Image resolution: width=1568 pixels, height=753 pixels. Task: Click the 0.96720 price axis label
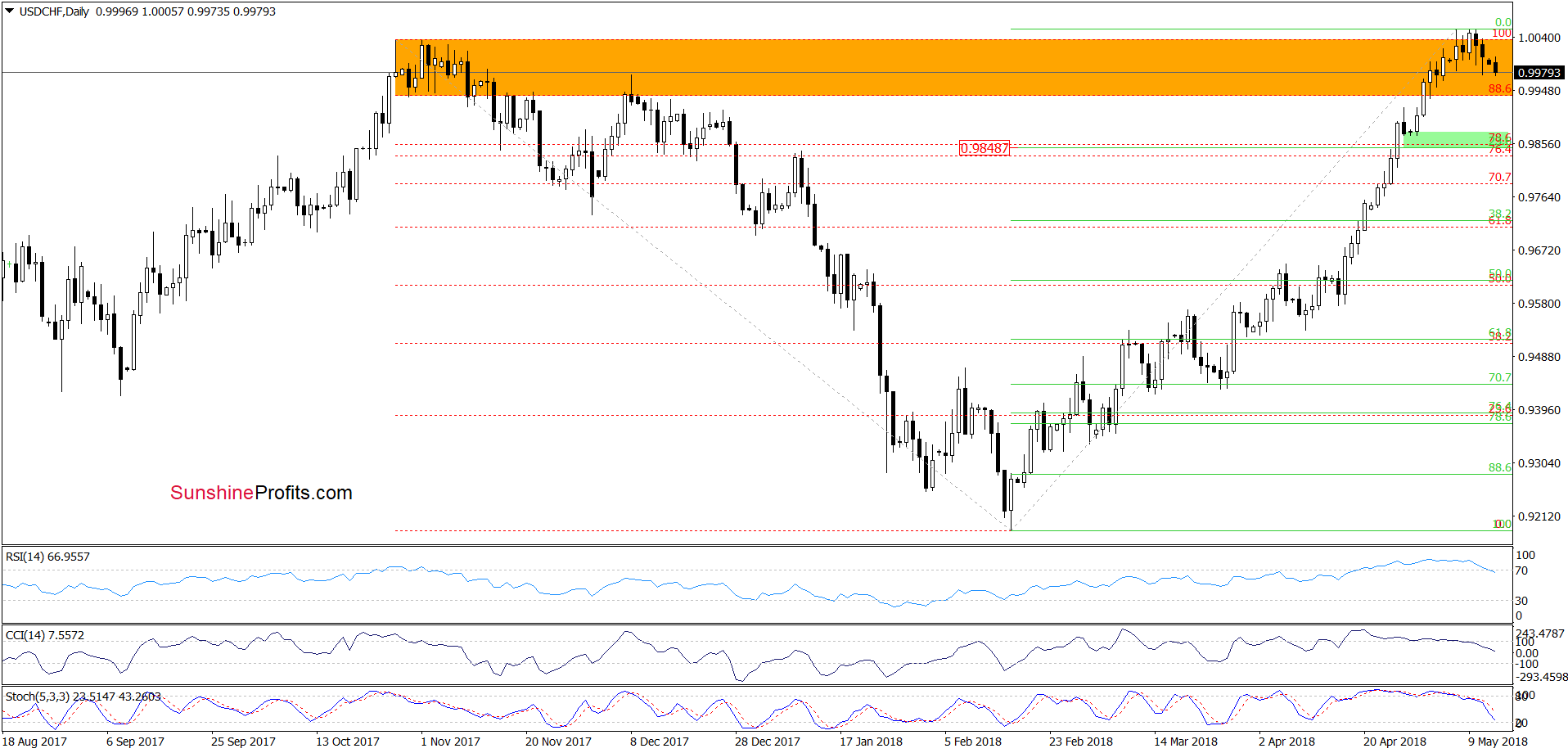point(1539,250)
